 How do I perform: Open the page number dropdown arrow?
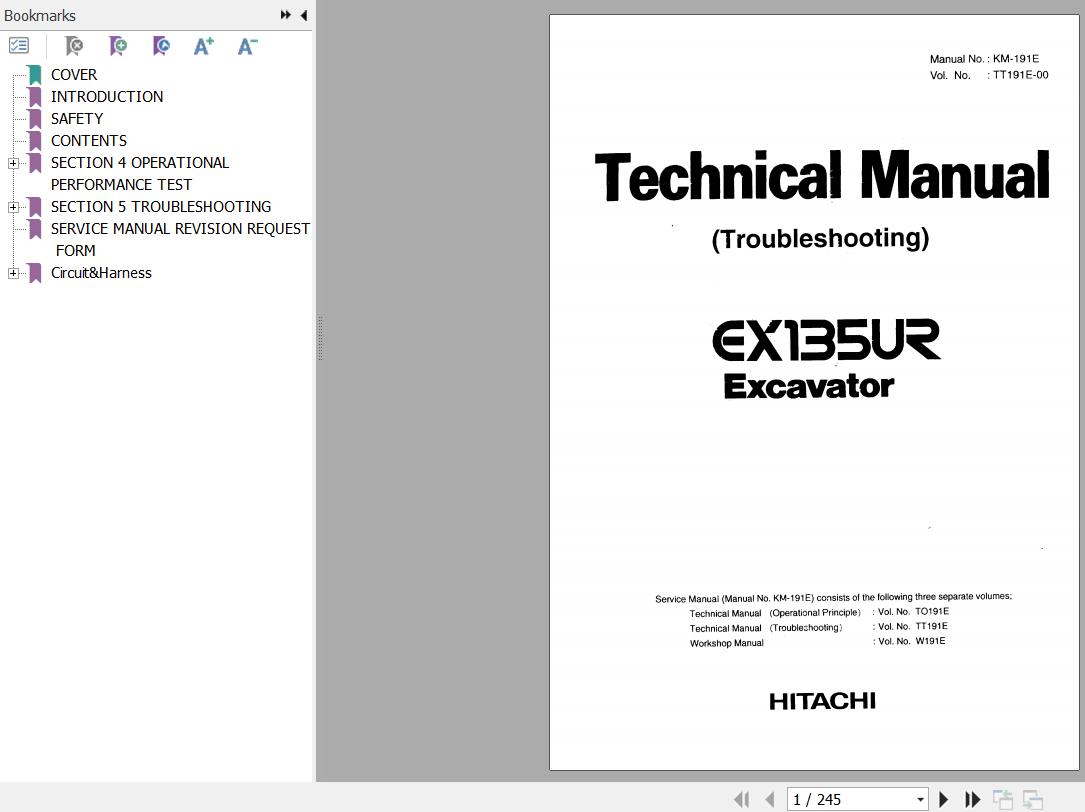[920, 800]
